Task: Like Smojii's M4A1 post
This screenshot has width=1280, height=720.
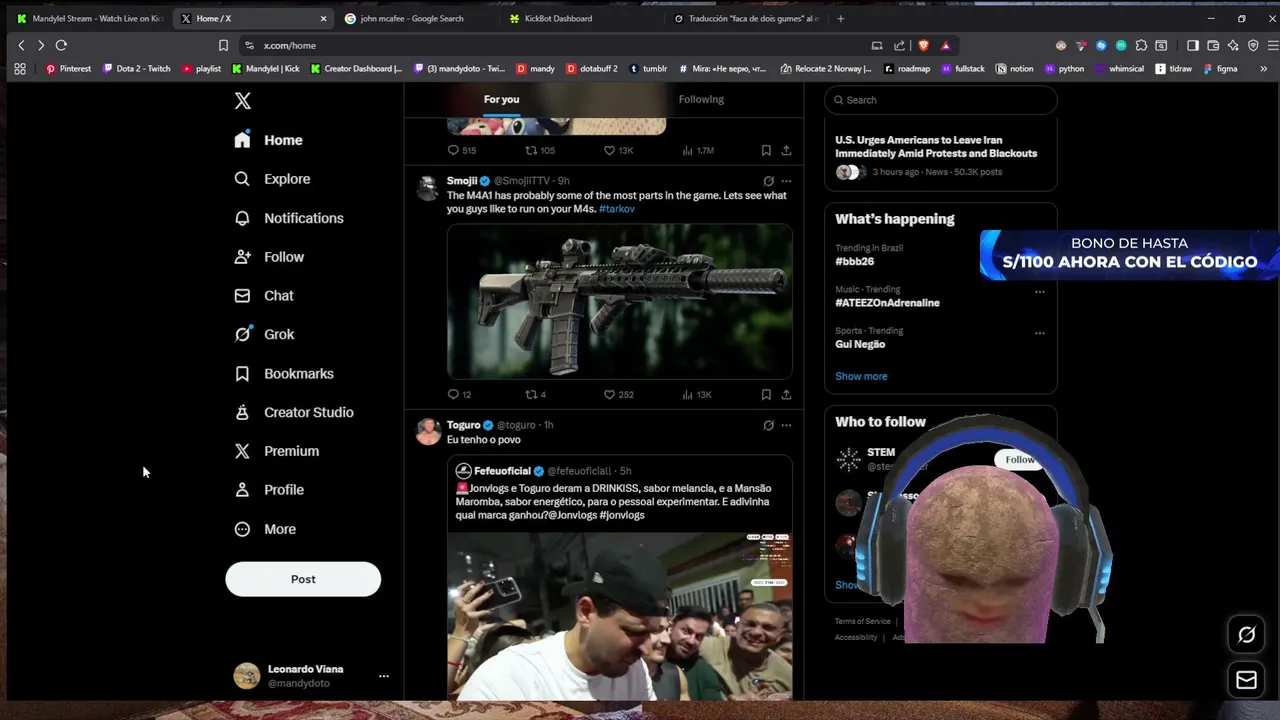Action: [609, 395]
